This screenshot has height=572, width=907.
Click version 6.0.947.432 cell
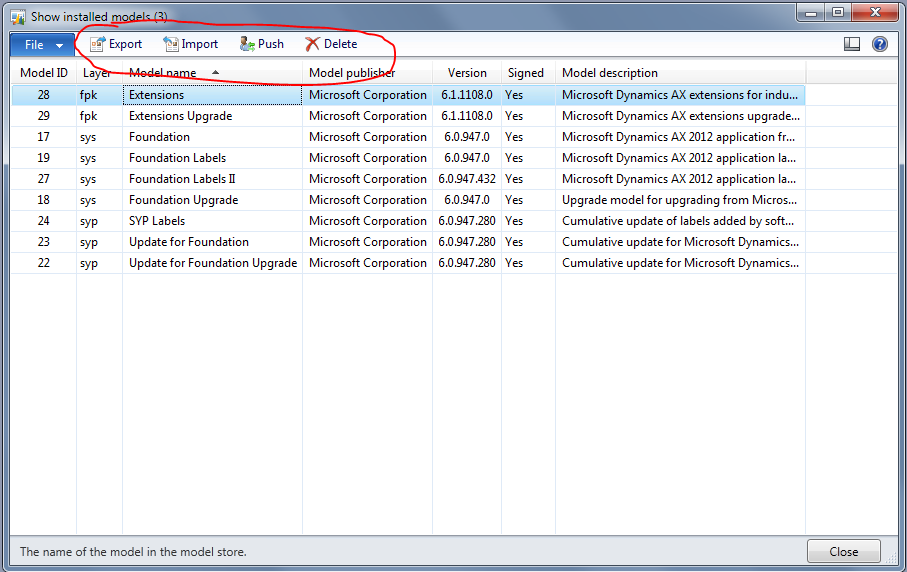[x=467, y=179]
